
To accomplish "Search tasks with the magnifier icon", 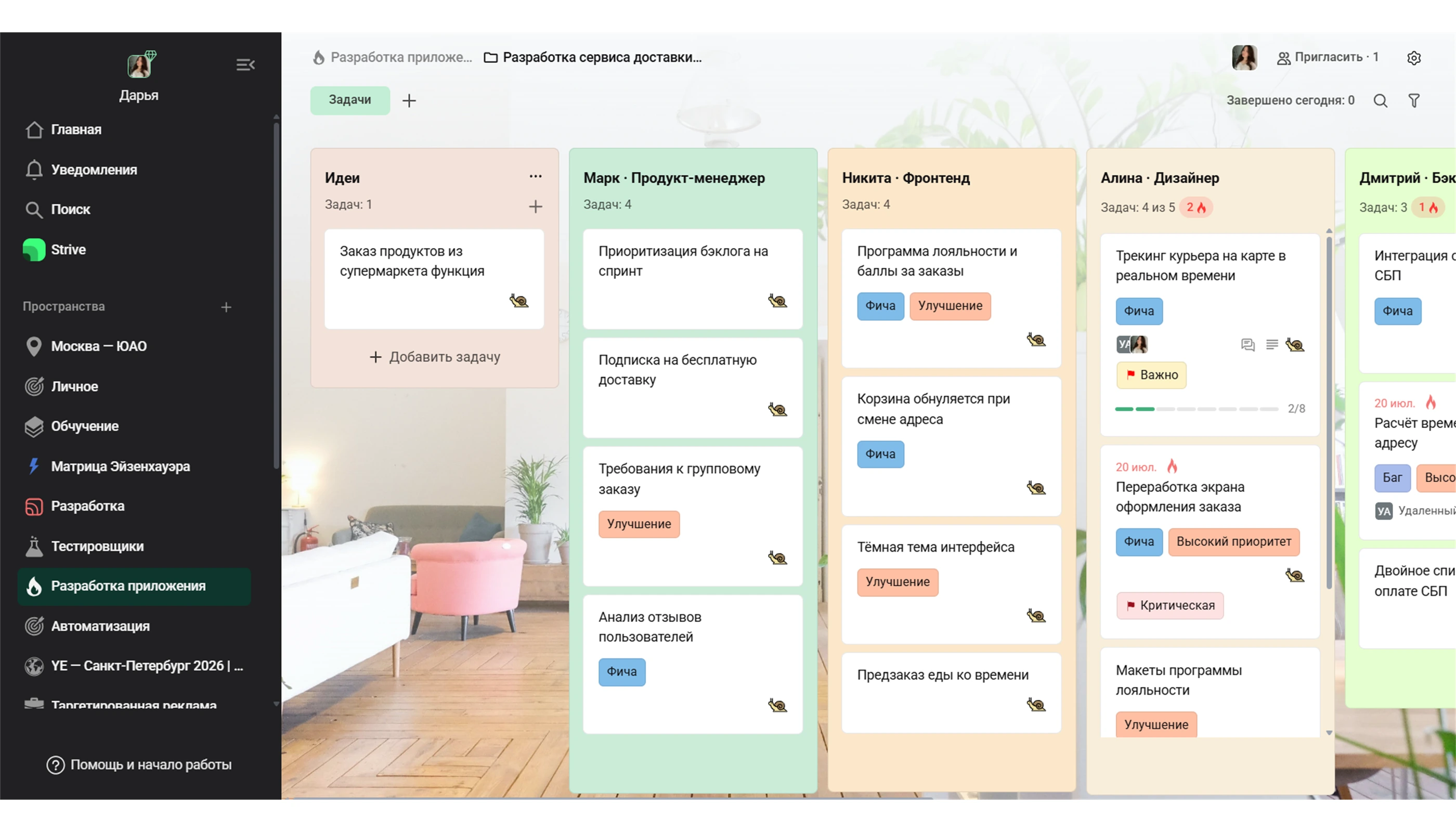I will pos(1380,100).
